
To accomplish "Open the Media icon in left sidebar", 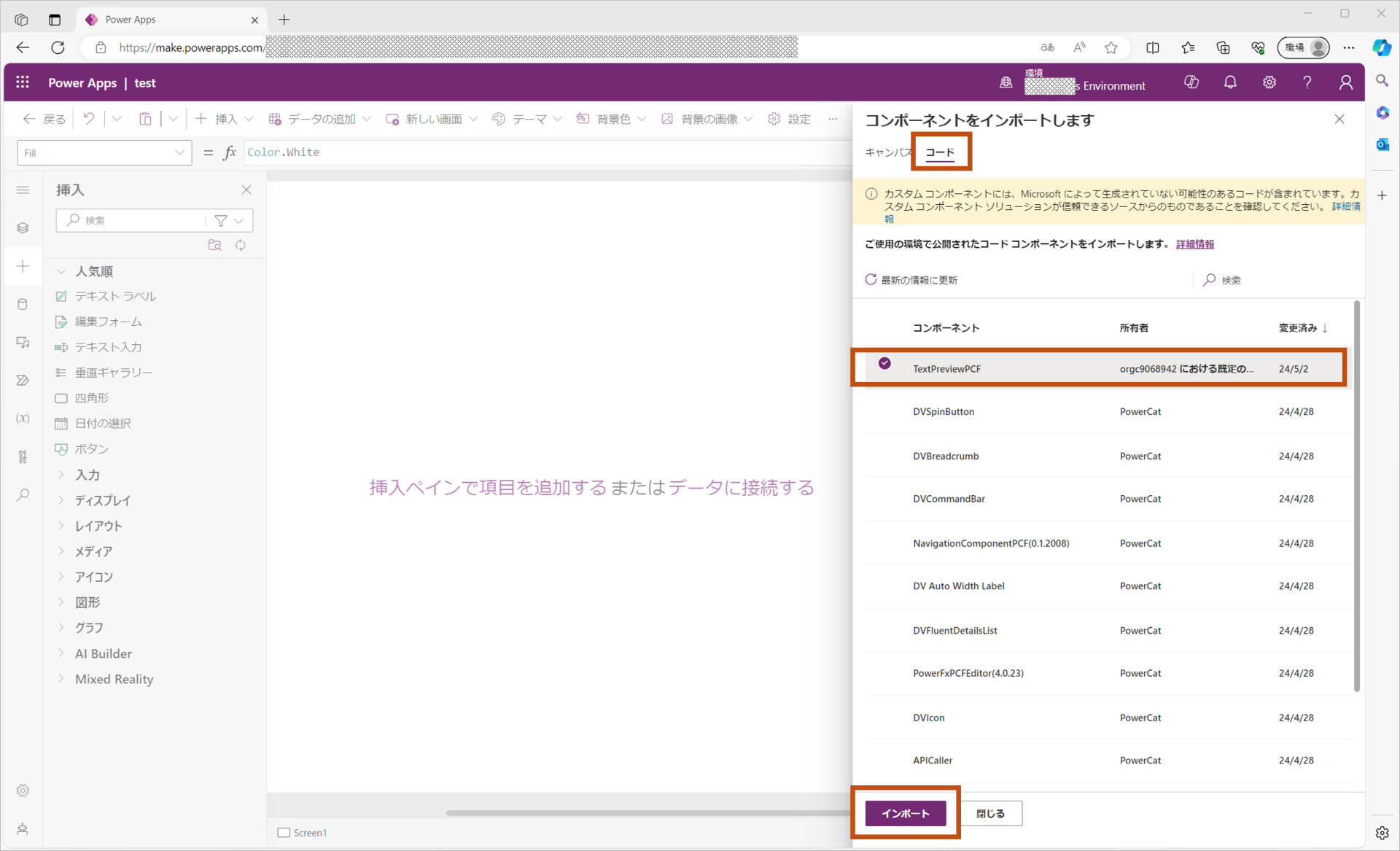I will point(23,342).
